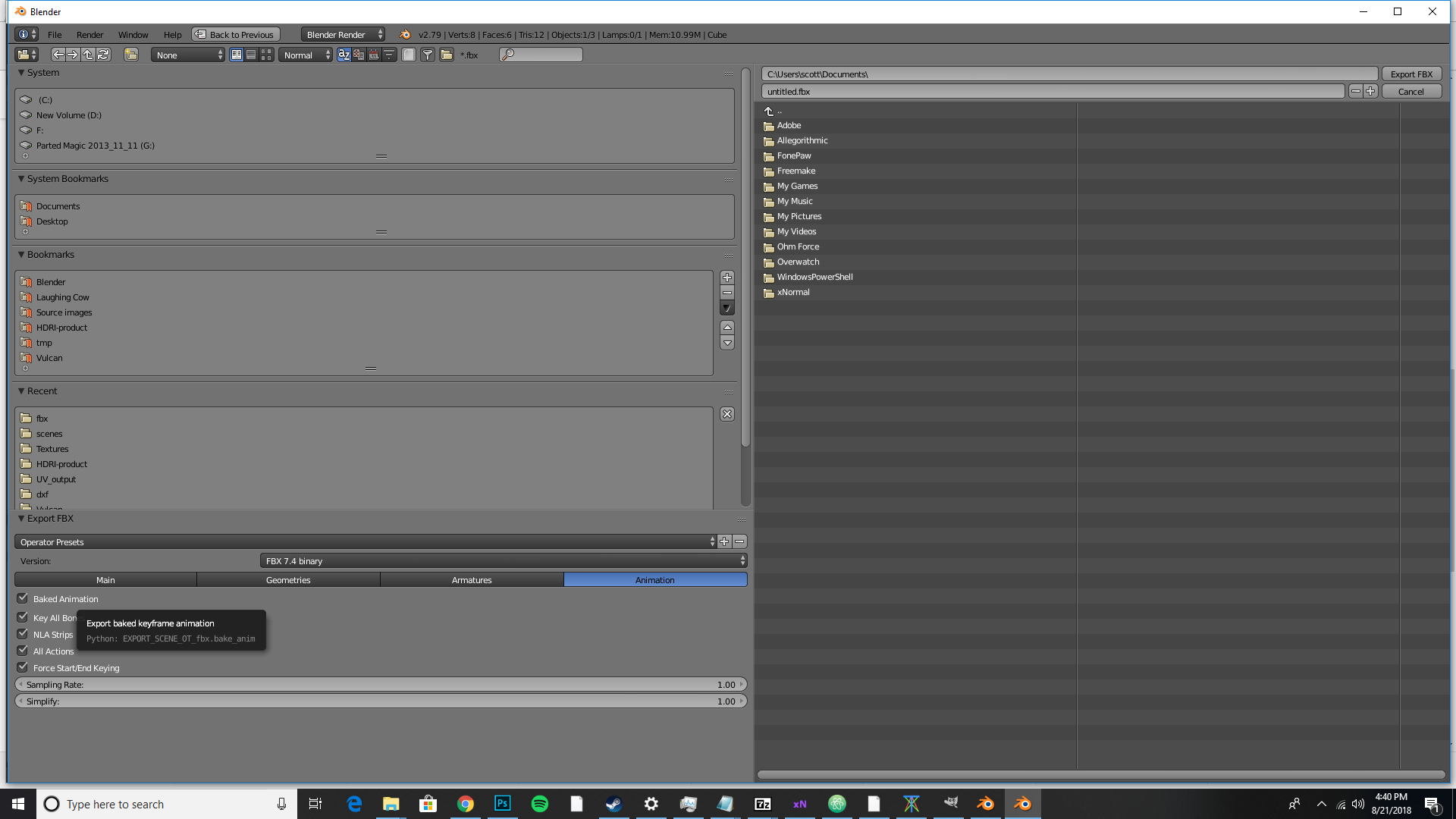Image resolution: width=1456 pixels, height=819 pixels.
Task: Click Back to Previous button
Action: pyautogui.click(x=236, y=35)
